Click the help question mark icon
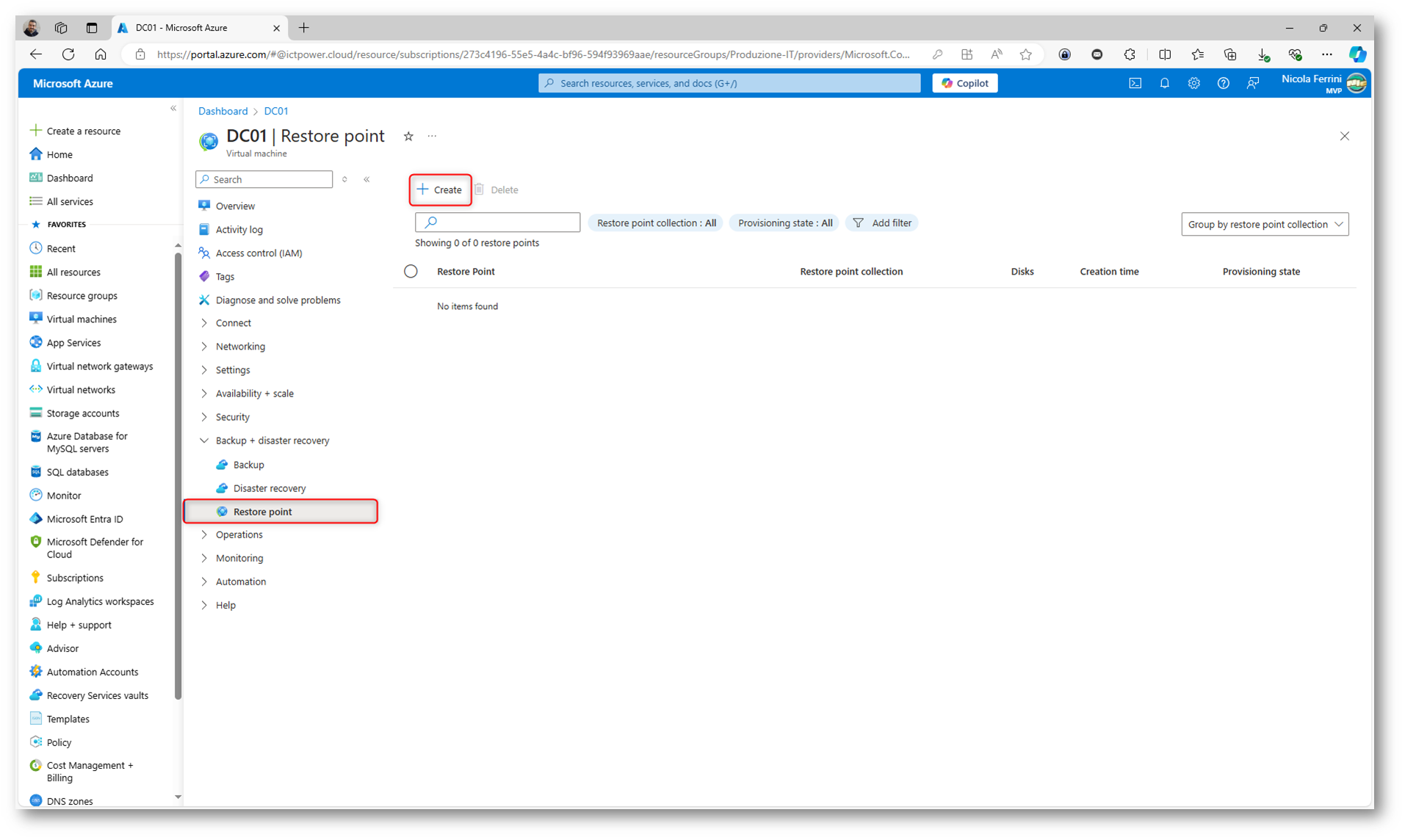Screen dimensions: 1405x840 (x=1223, y=84)
